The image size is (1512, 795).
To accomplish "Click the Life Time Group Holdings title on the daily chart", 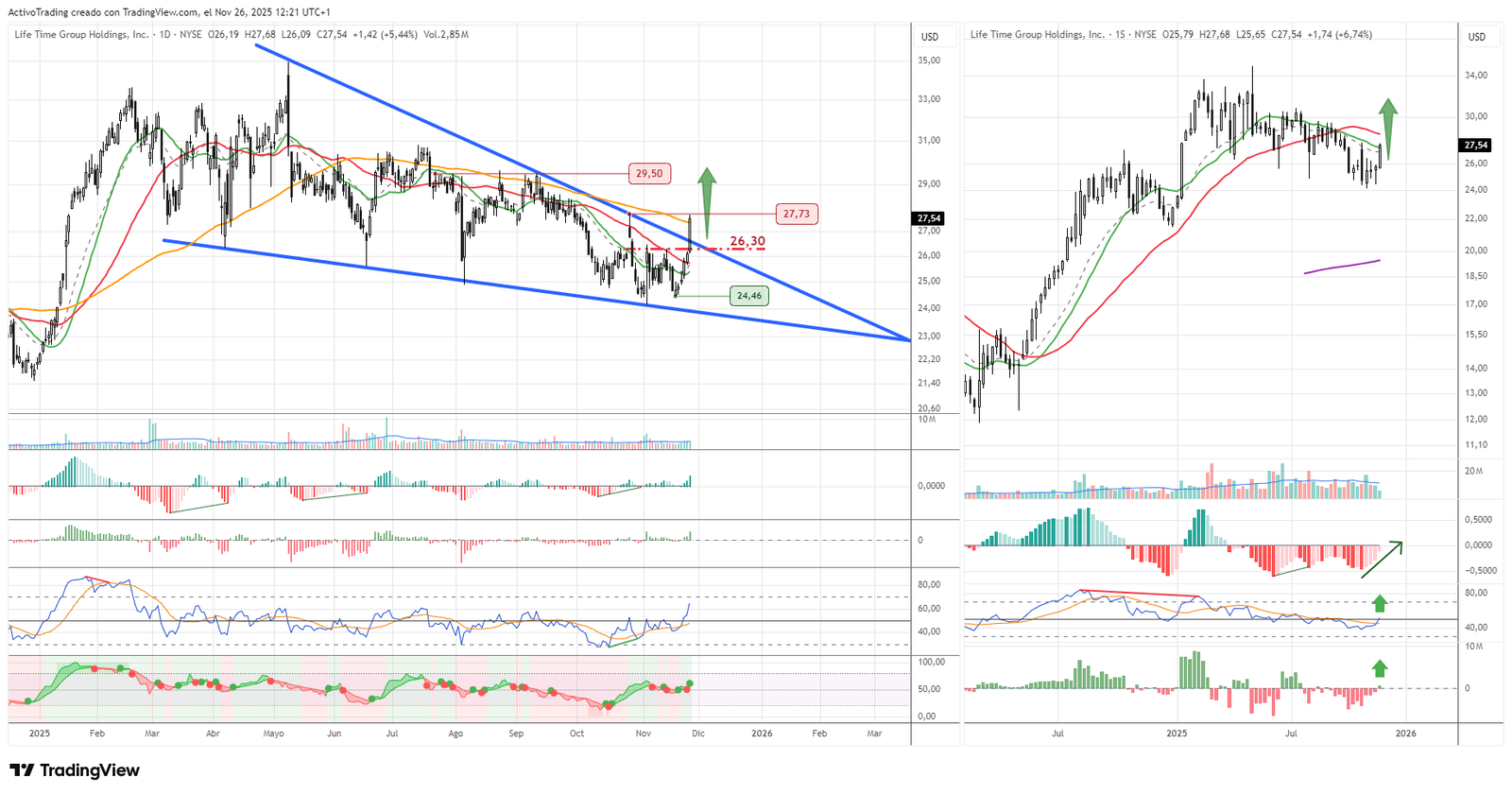I will [81, 35].
